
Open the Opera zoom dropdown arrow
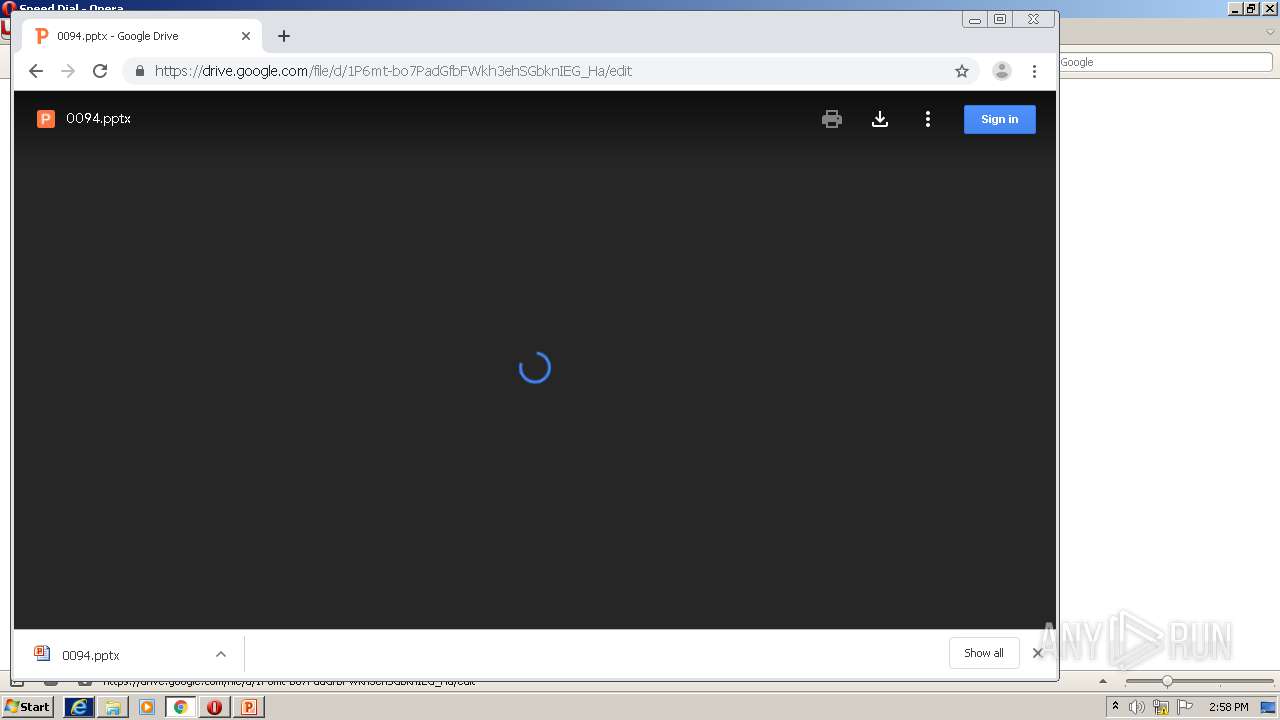click(x=1103, y=681)
